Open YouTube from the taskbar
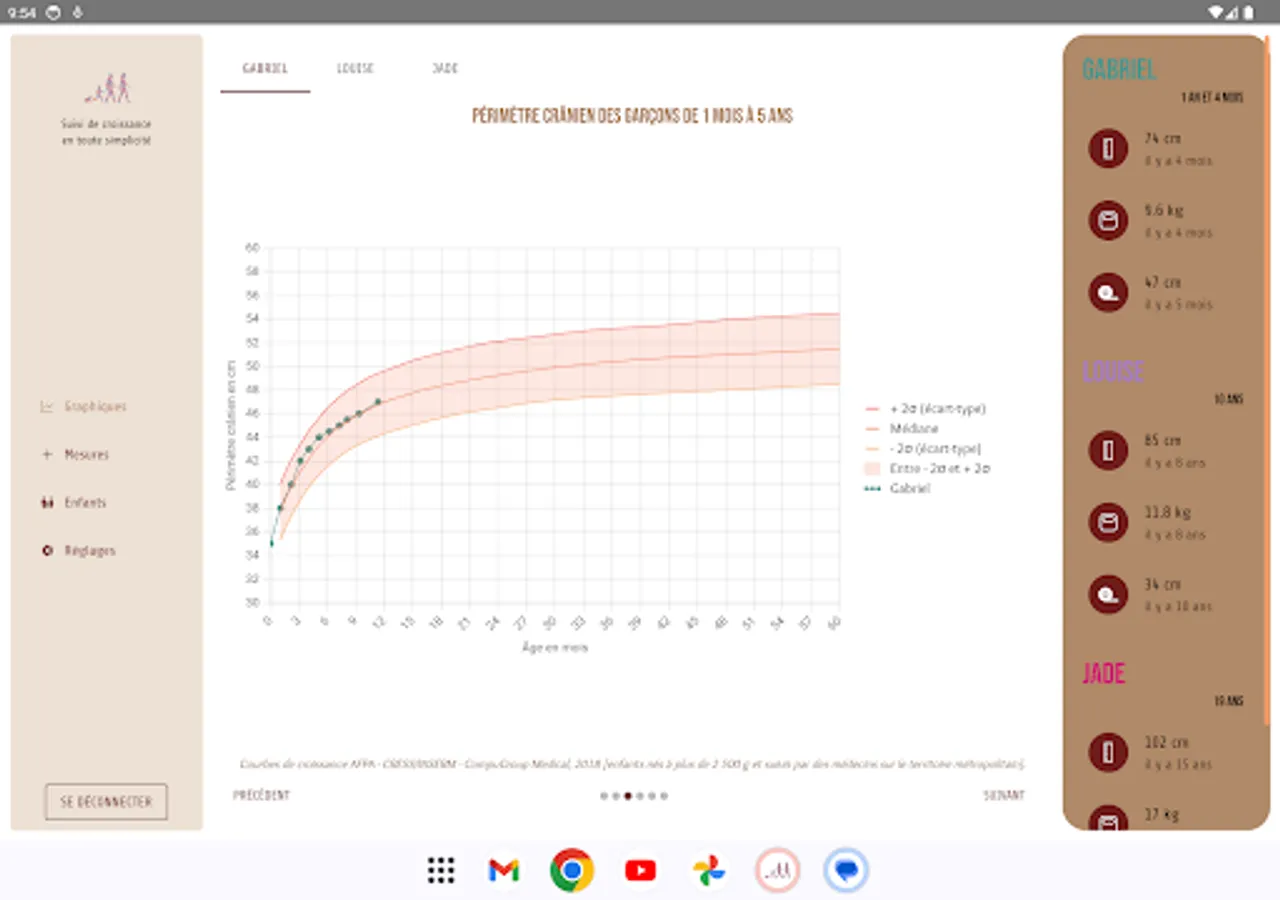This screenshot has height=900, width=1280. coord(640,870)
